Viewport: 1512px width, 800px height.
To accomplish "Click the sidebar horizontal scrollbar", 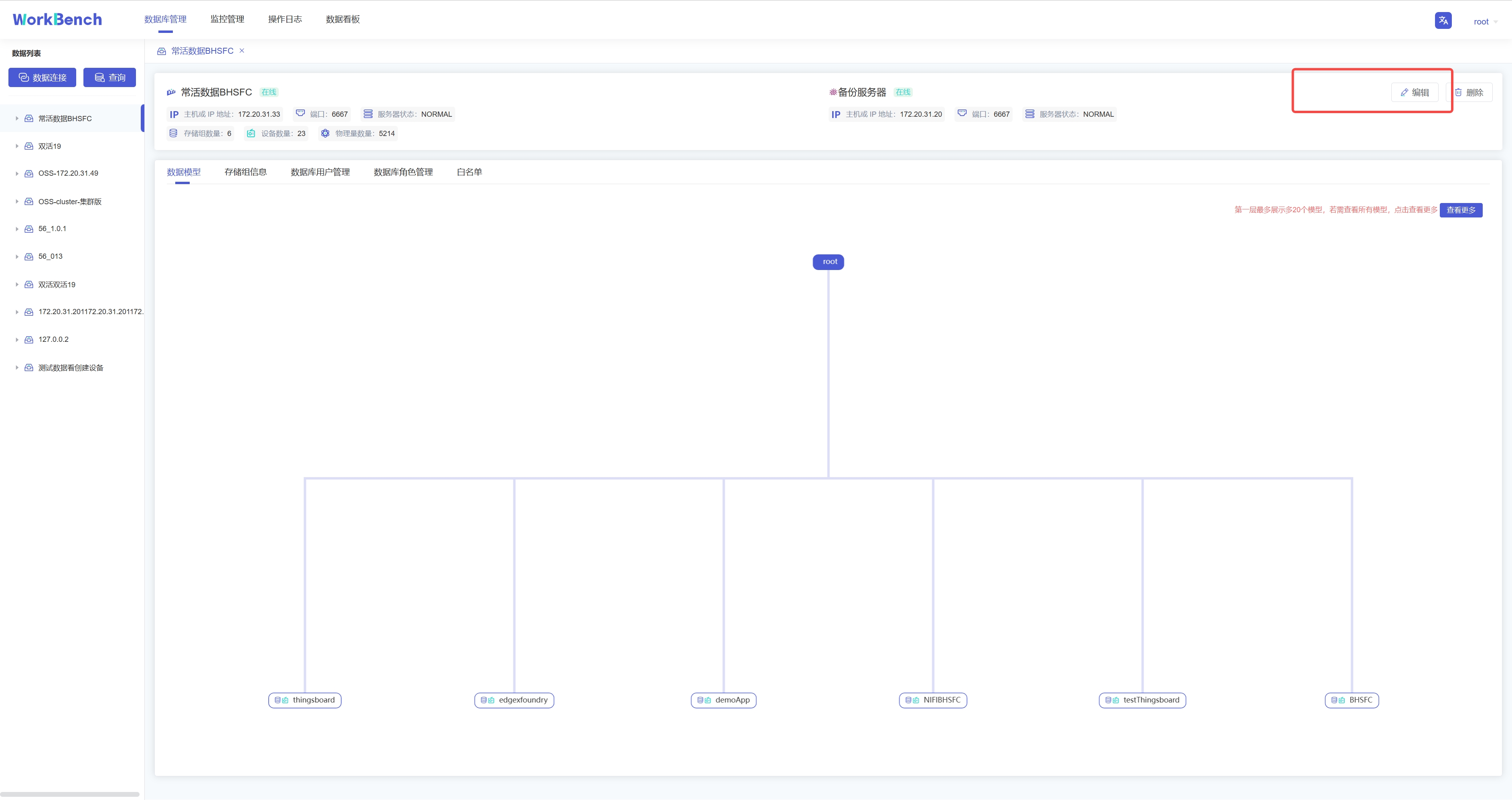I will tap(69, 794).
